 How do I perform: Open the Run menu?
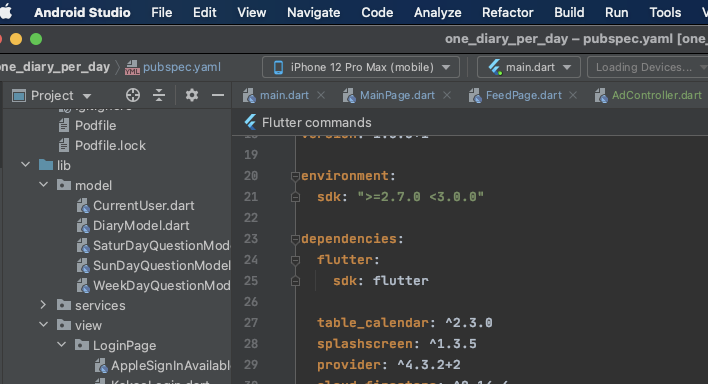pyautogui.click(x=616, y=12)
